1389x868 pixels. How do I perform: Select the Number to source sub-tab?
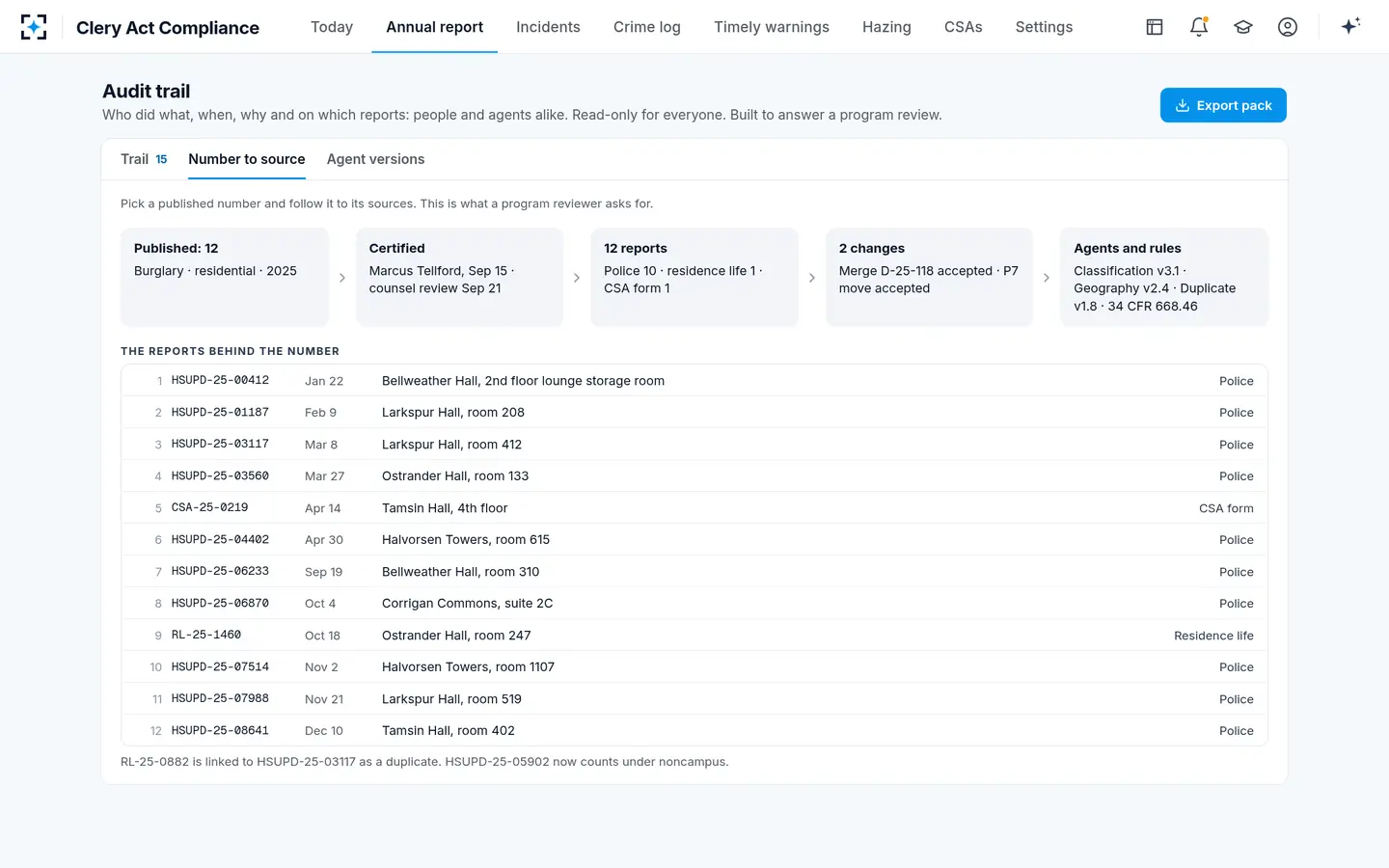(247, 159)
